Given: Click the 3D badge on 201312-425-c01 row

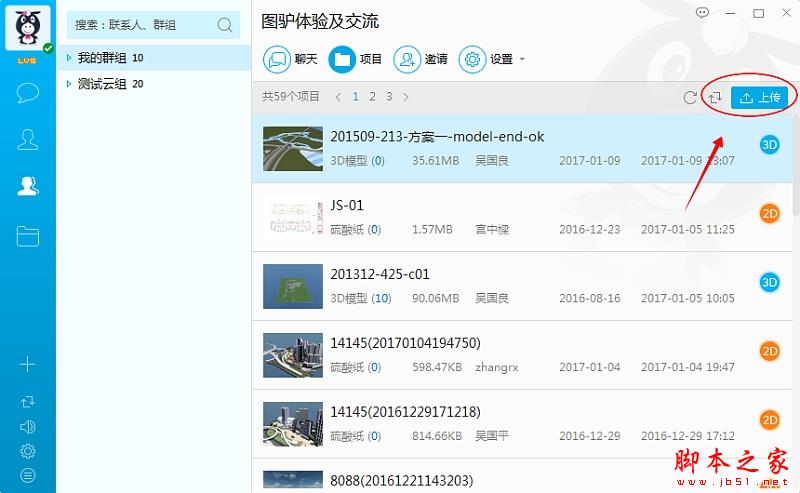Looking at the screenshot, I should [x=769, y=282].
